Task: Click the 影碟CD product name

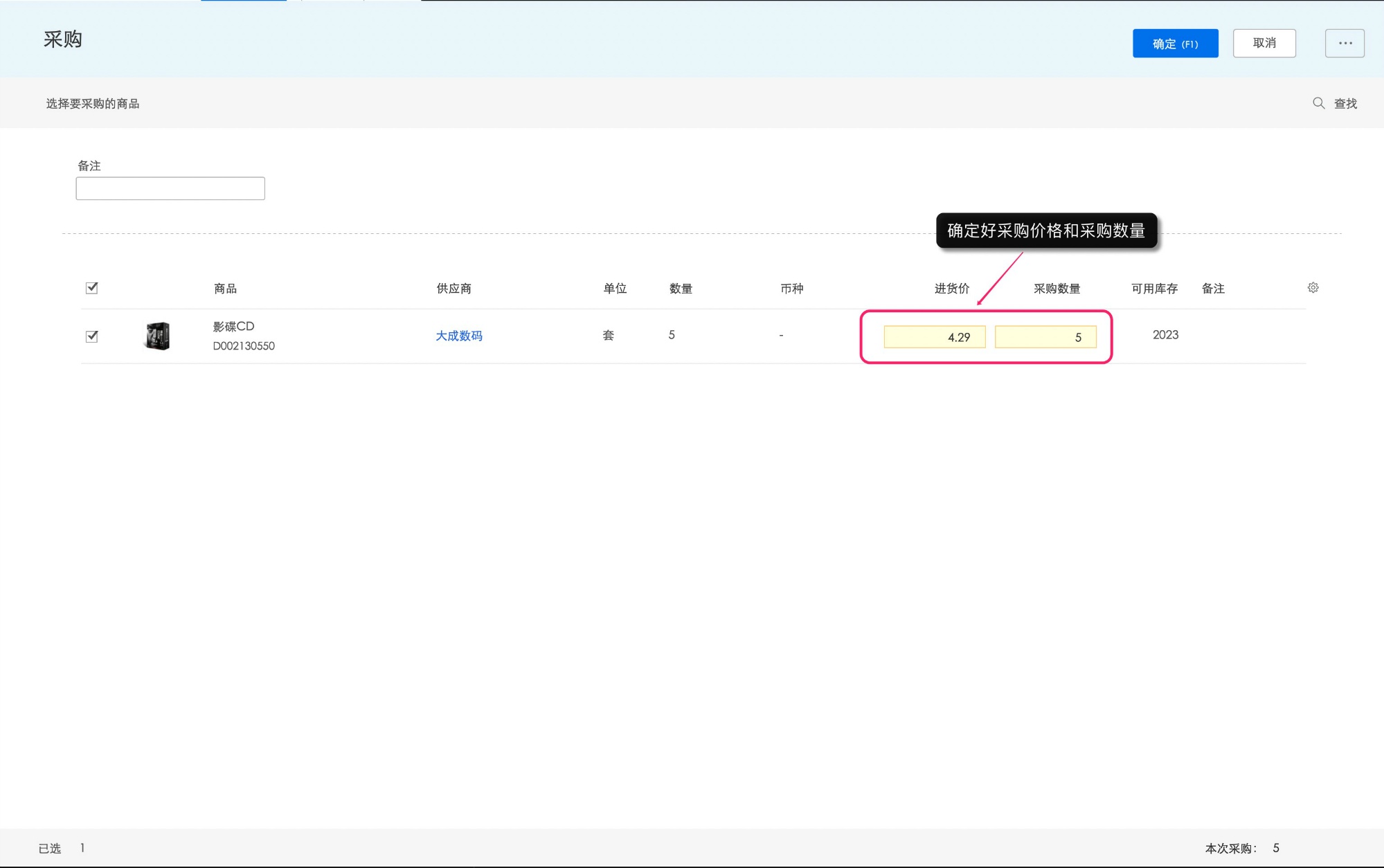Action: pos(233,326)
